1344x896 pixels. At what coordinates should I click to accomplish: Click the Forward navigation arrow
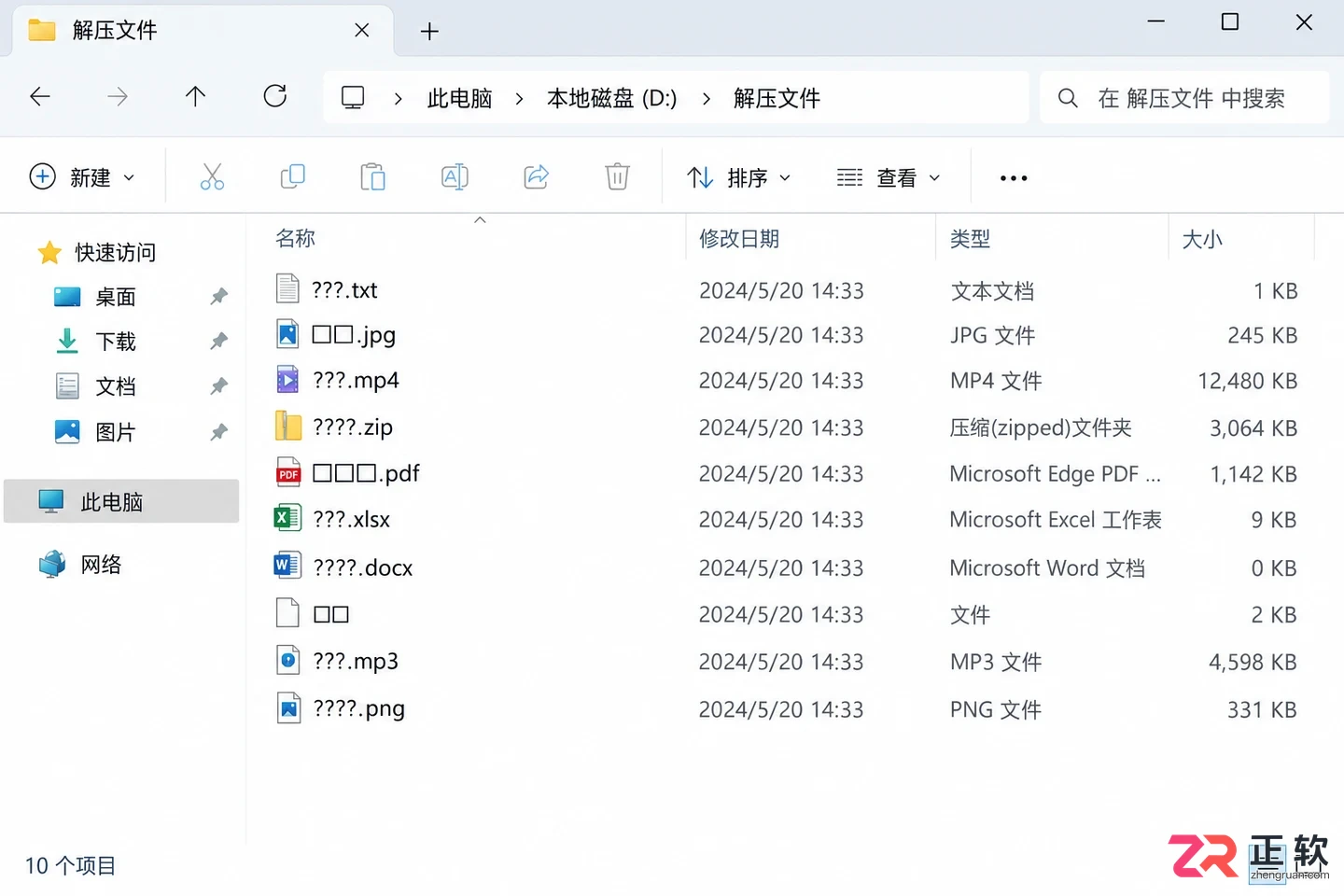[118, 96]
